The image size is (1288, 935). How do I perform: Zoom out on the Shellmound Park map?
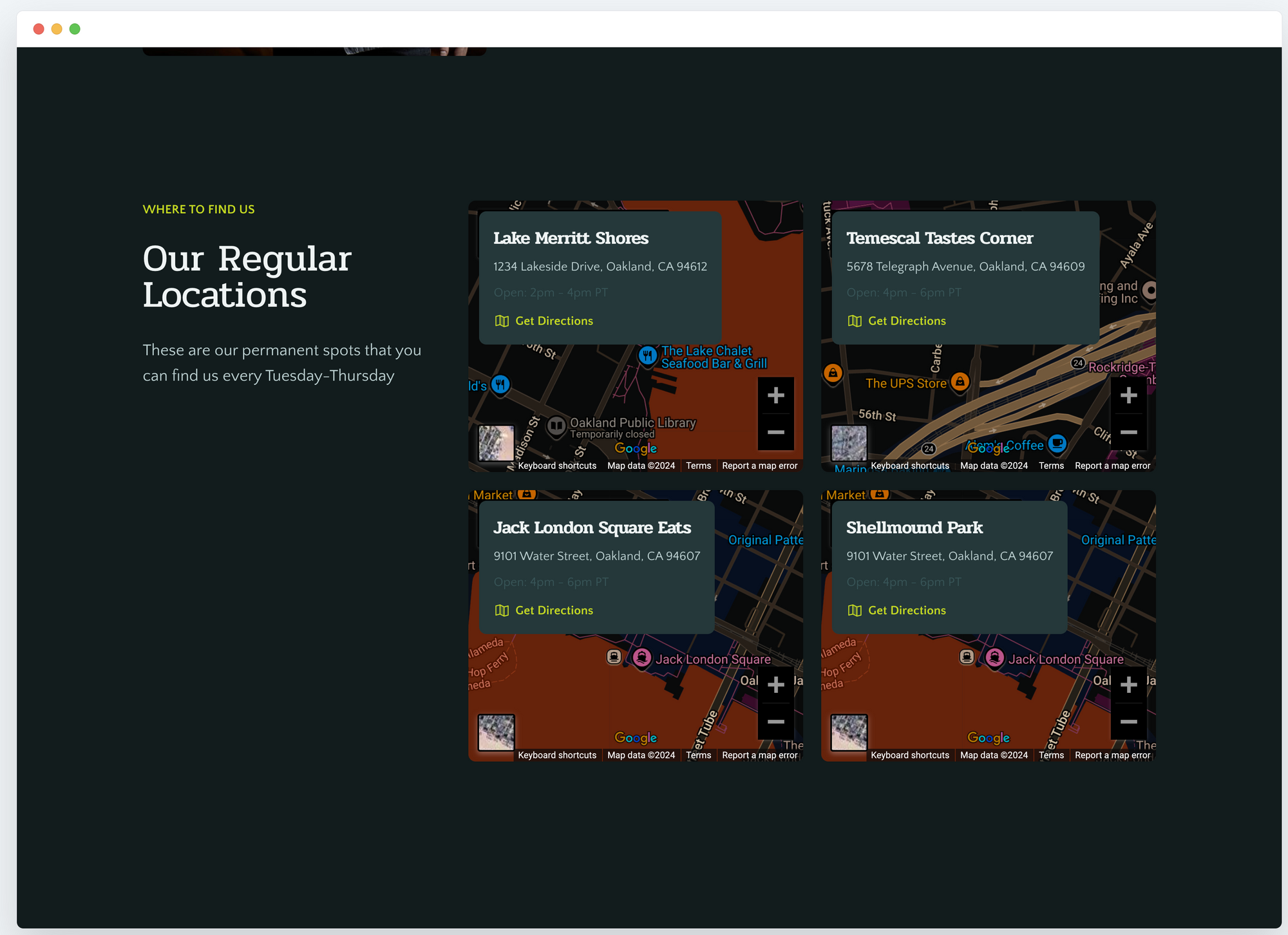[1129, 721]
